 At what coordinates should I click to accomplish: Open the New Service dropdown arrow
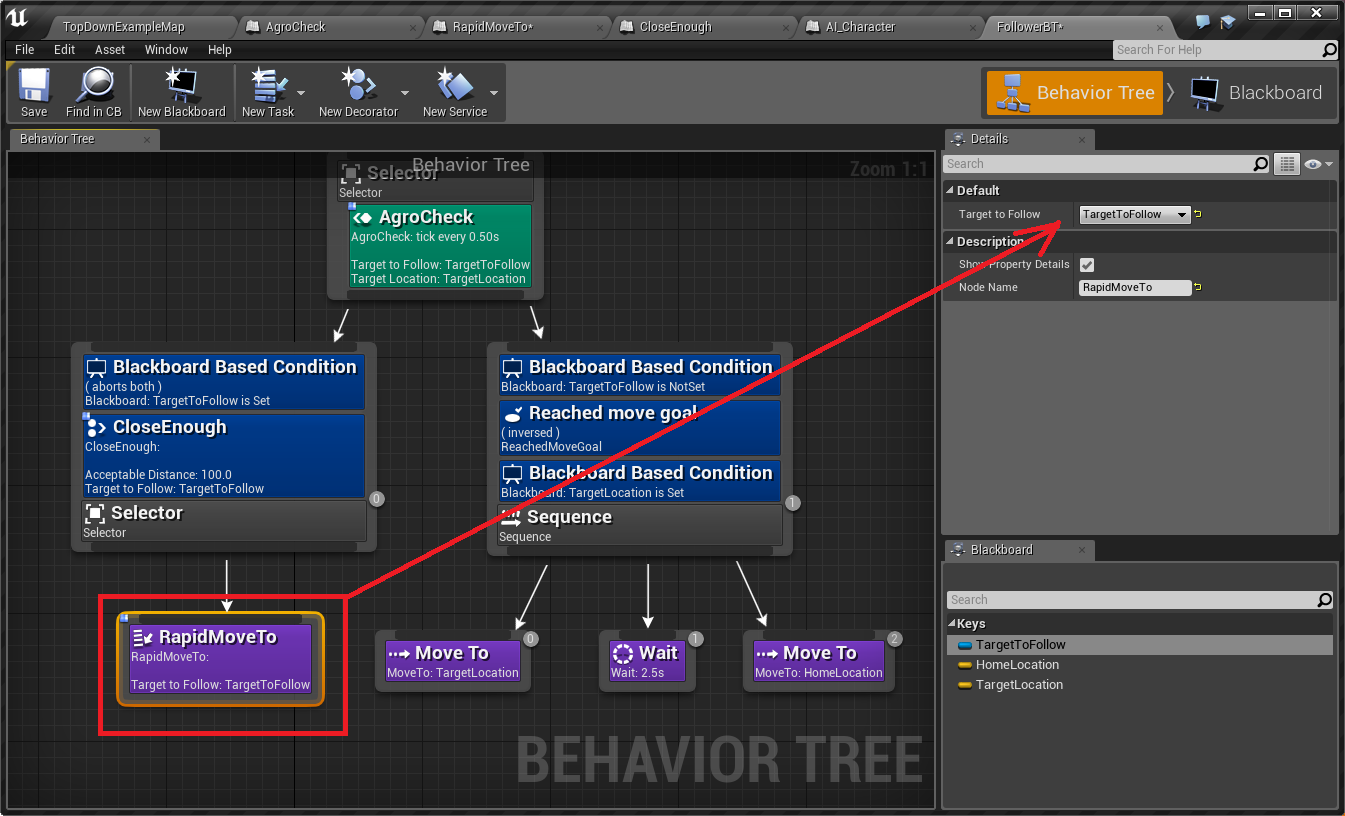[x=493, y=92]
